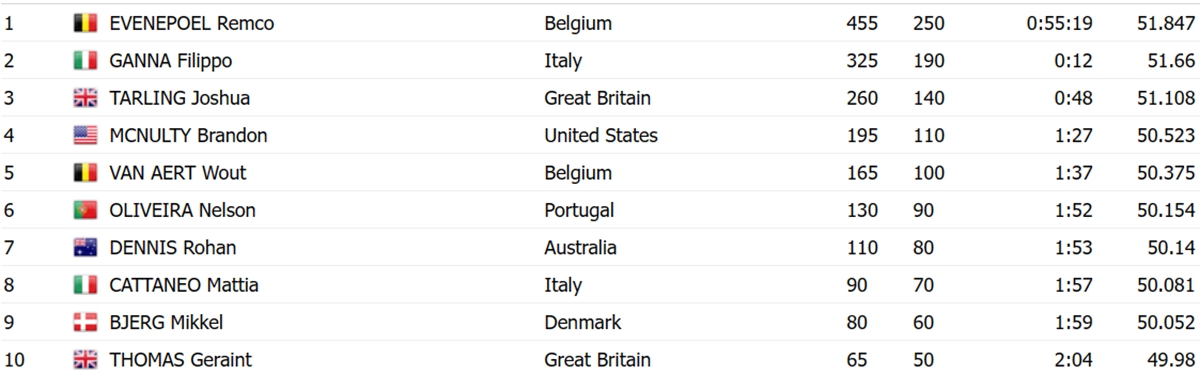Open rider profile THOMAS Geraint

[180, 359]
